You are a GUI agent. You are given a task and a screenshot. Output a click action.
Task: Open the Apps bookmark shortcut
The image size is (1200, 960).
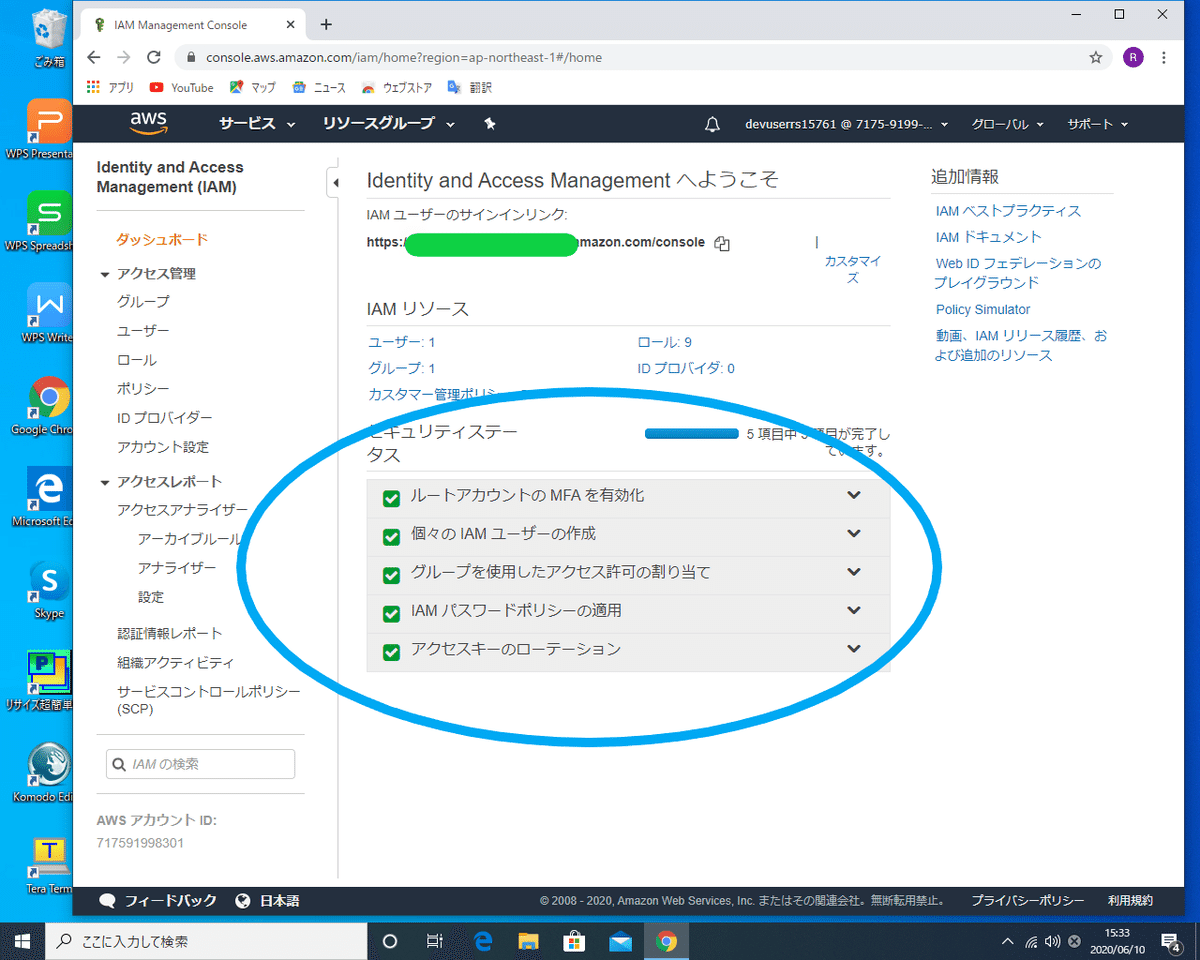click(x=110, y=88)
